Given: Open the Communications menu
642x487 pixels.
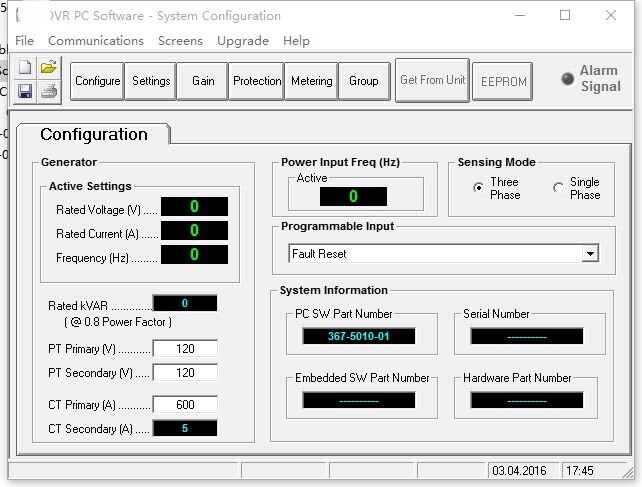Looking at the screenshot, I should 96,41.
